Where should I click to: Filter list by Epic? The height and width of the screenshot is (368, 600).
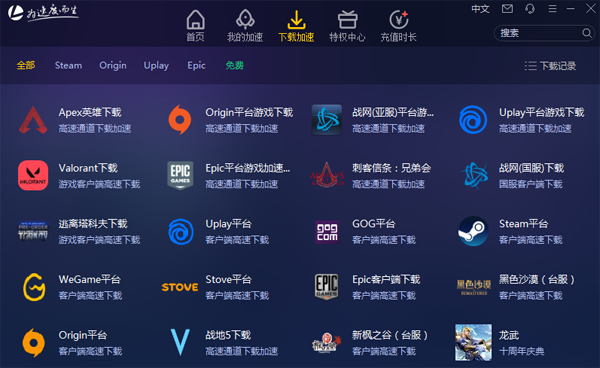196,65
